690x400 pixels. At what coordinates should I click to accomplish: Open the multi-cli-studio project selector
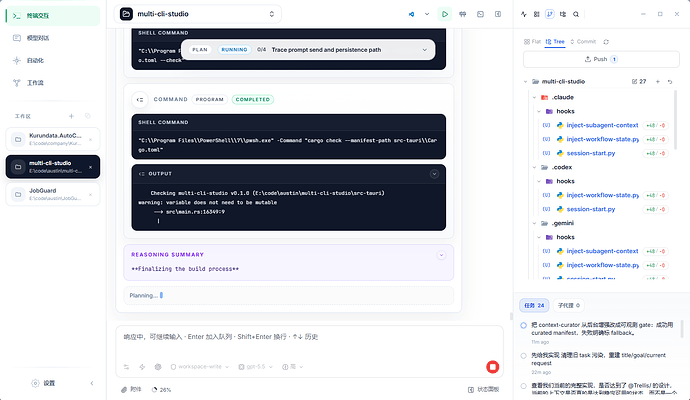coord(198,14)
